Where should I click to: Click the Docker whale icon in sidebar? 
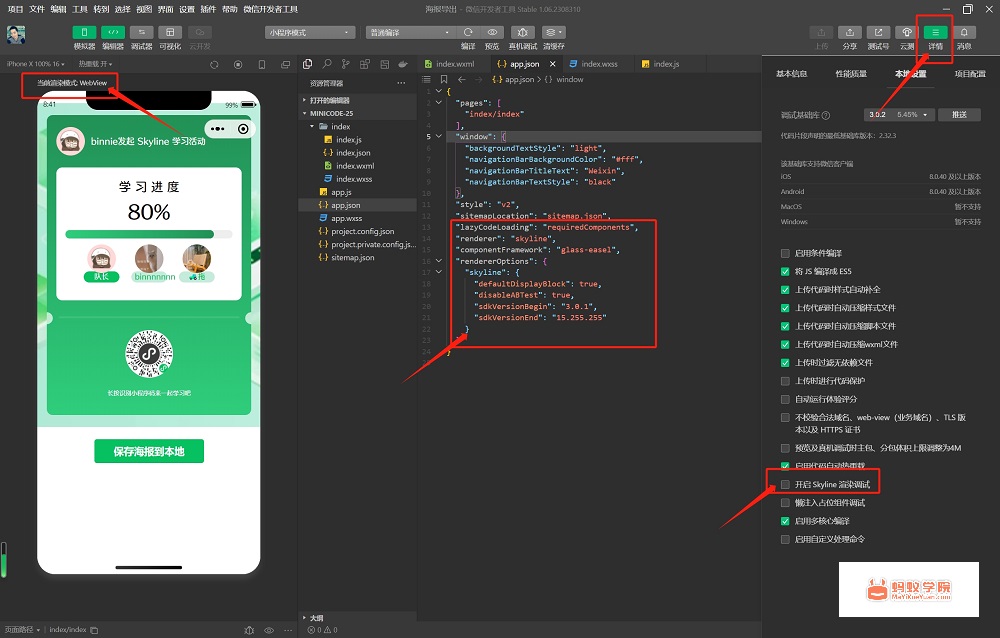(402, 64)
